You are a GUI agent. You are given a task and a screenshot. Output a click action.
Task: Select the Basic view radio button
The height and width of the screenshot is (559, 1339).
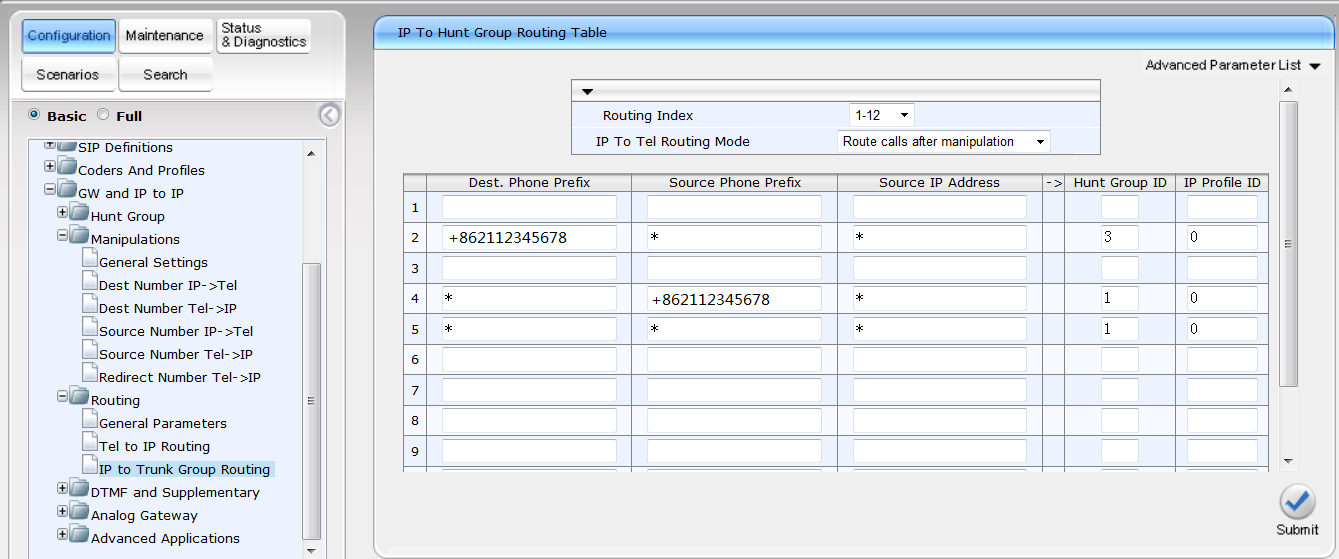click(35, 115)
